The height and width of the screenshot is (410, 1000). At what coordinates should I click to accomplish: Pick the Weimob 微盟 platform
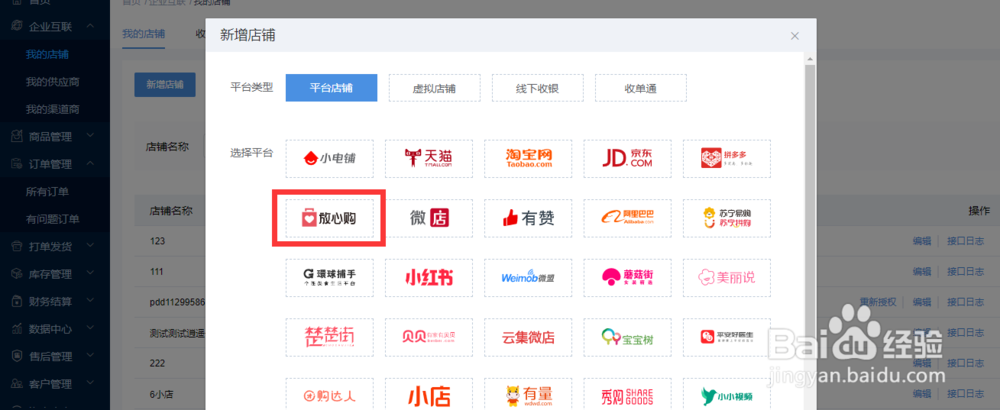528,278
